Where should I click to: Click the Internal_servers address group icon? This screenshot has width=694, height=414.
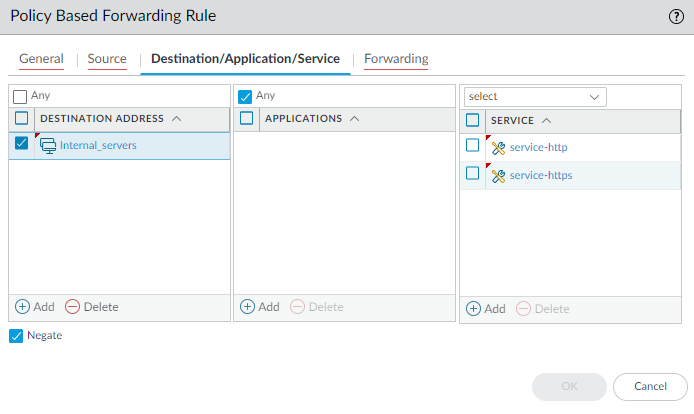coord(48,146)
